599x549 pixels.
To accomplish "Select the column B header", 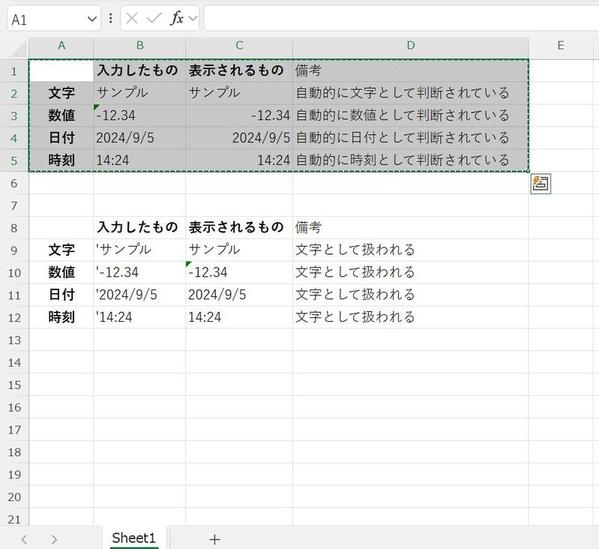I will [x=140, y=46].
